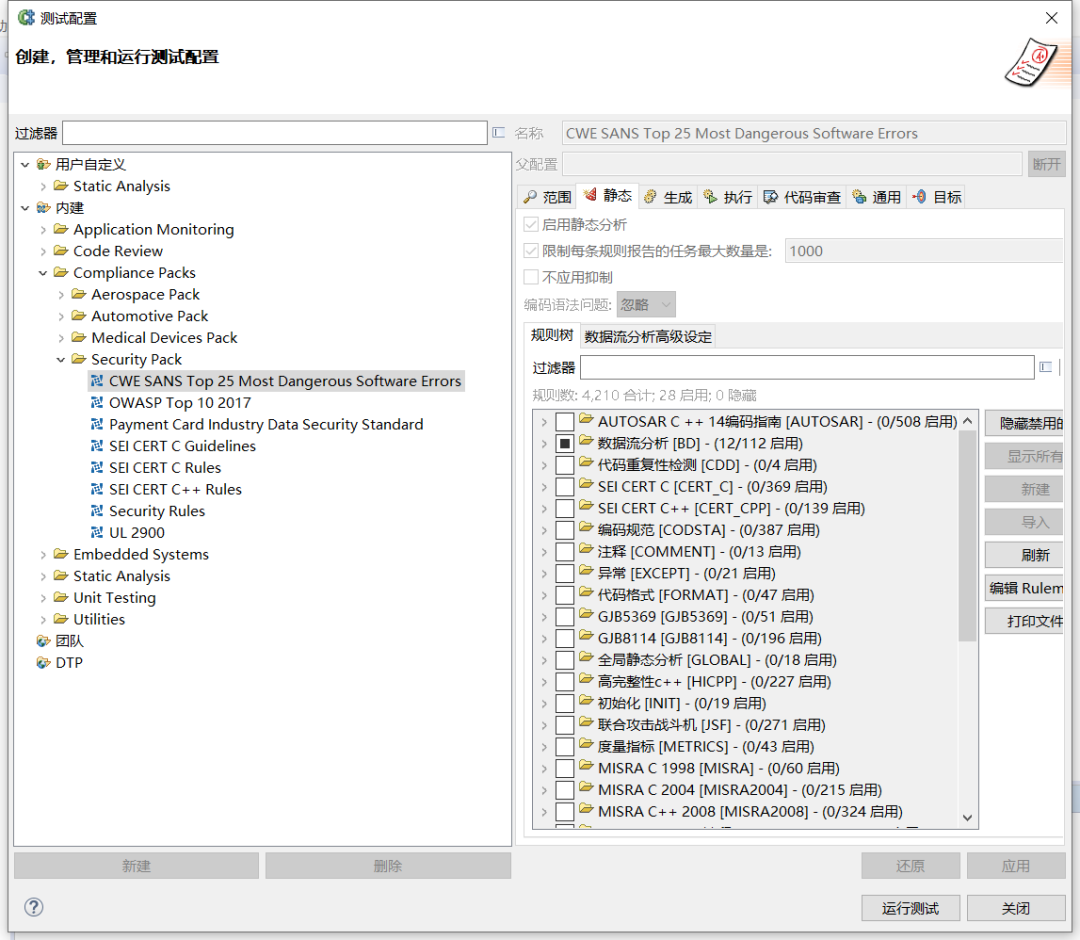Image resolution: width=1080 pixels, height=940 pixels.
Task: Open the 数据流分析高级设定 tab
Action: coord(648,336)
